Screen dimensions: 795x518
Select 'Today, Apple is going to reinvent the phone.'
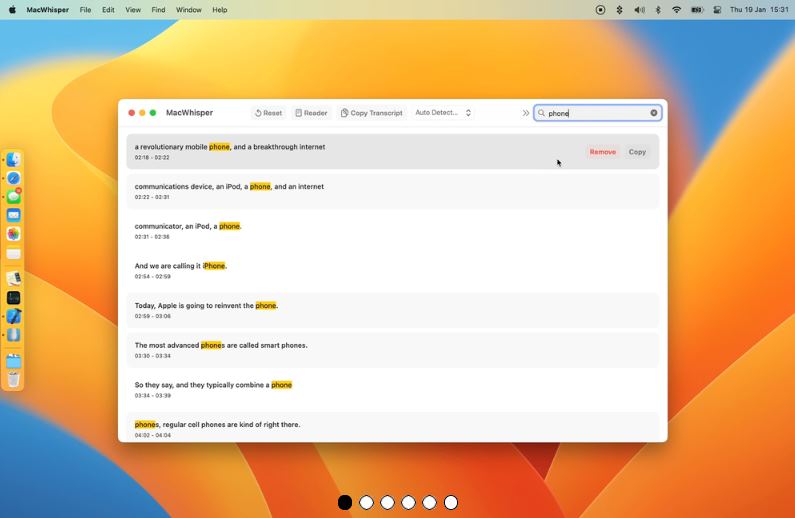pos(392,310)
